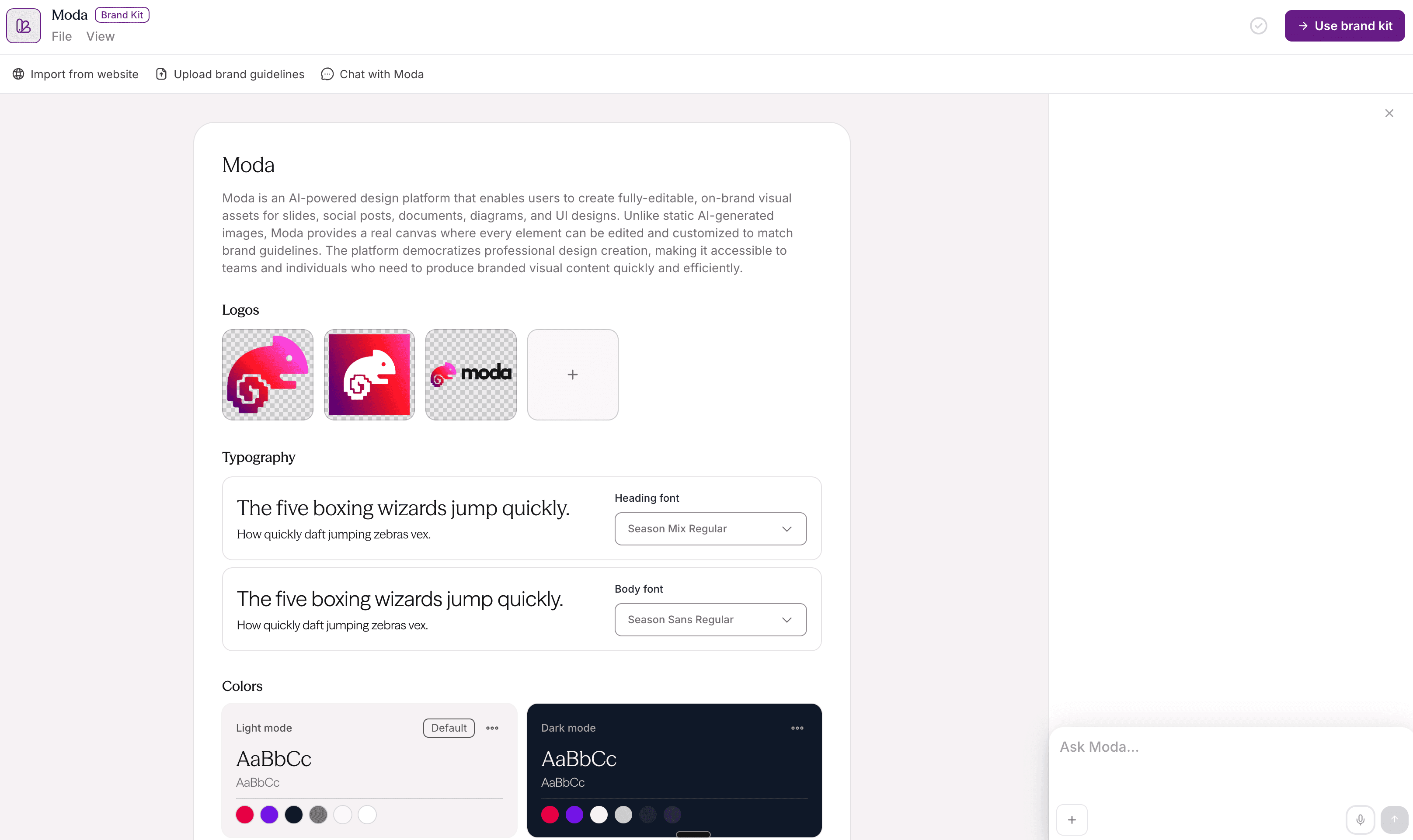Open the View menu
The image size is (1413, 840).
point(100,36)
